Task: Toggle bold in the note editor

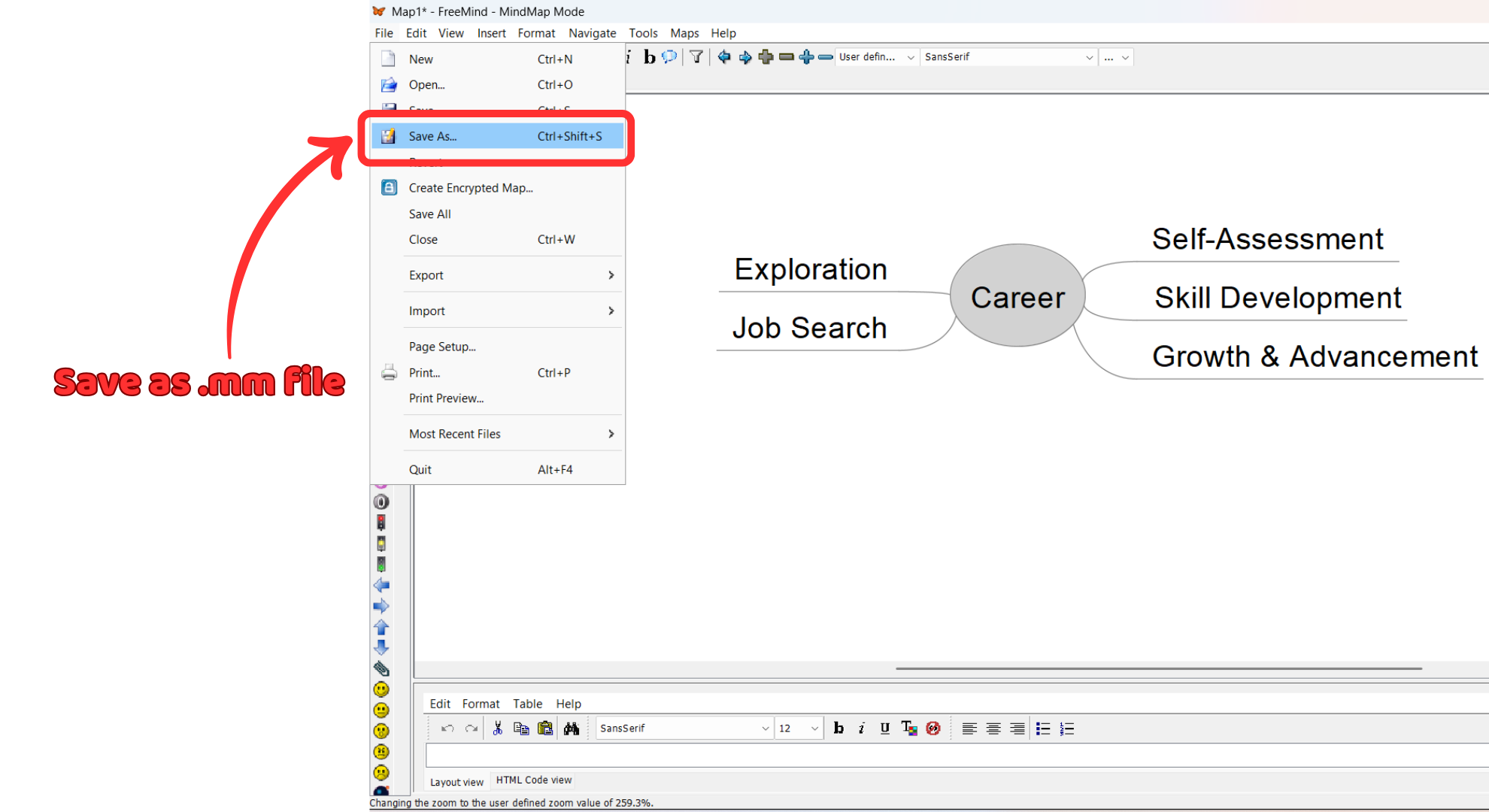Action: [839, 729]
